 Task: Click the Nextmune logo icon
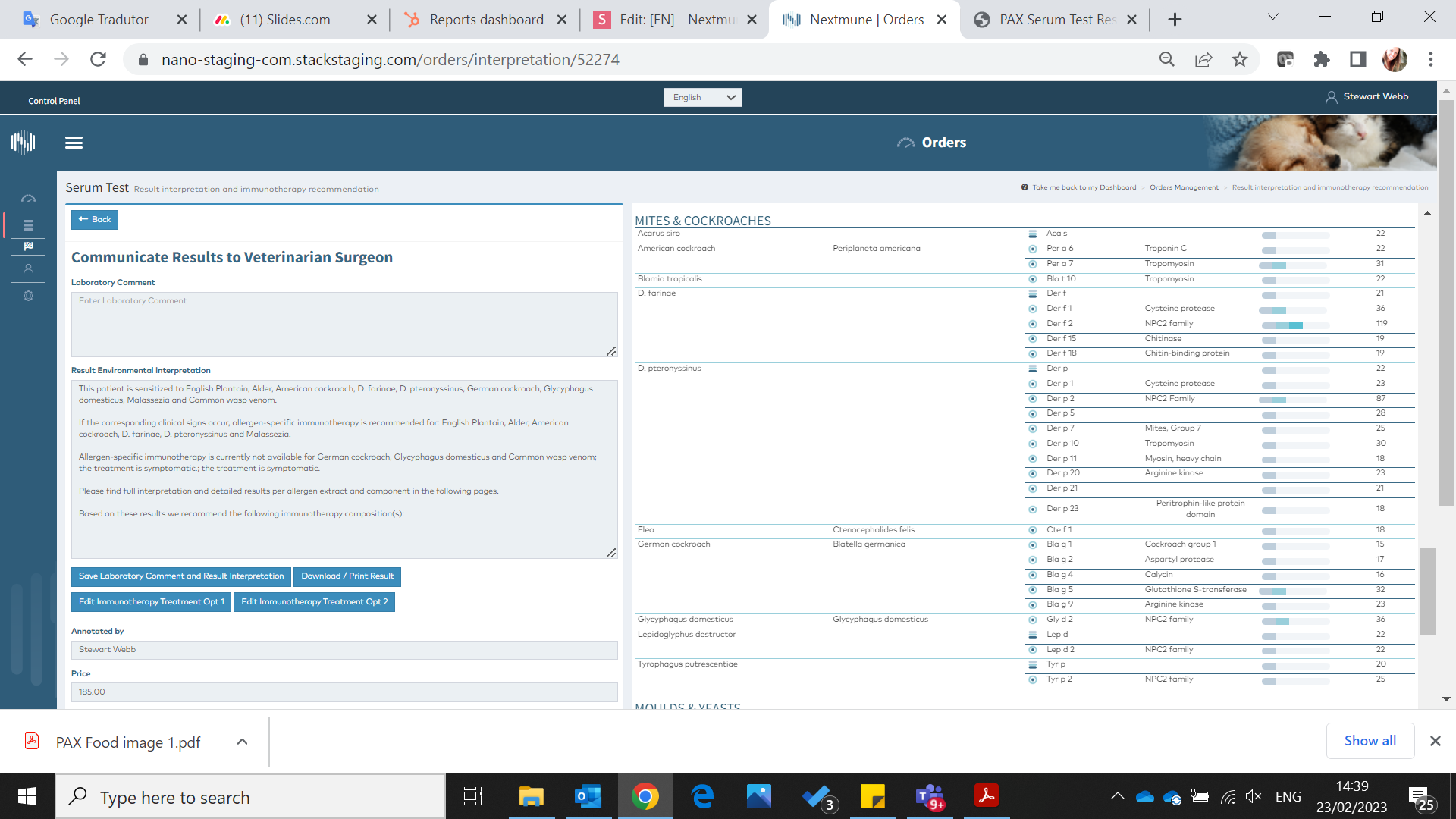coord(24,142)
